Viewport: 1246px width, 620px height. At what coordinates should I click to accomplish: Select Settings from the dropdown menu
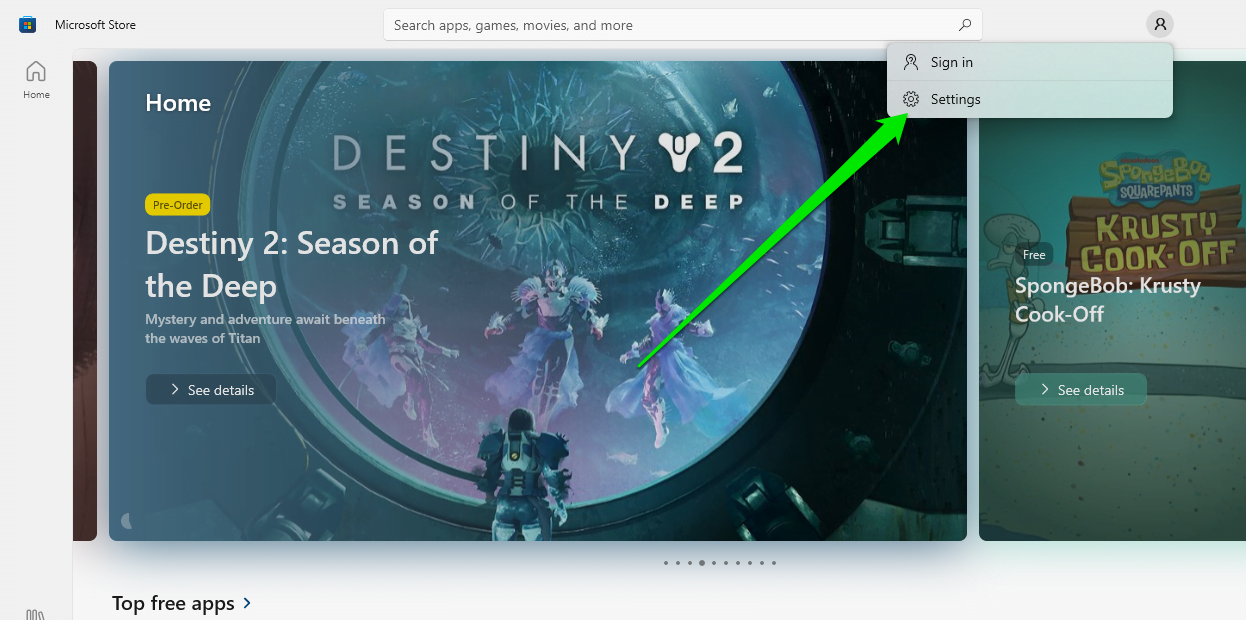[x=1030, y=99]
